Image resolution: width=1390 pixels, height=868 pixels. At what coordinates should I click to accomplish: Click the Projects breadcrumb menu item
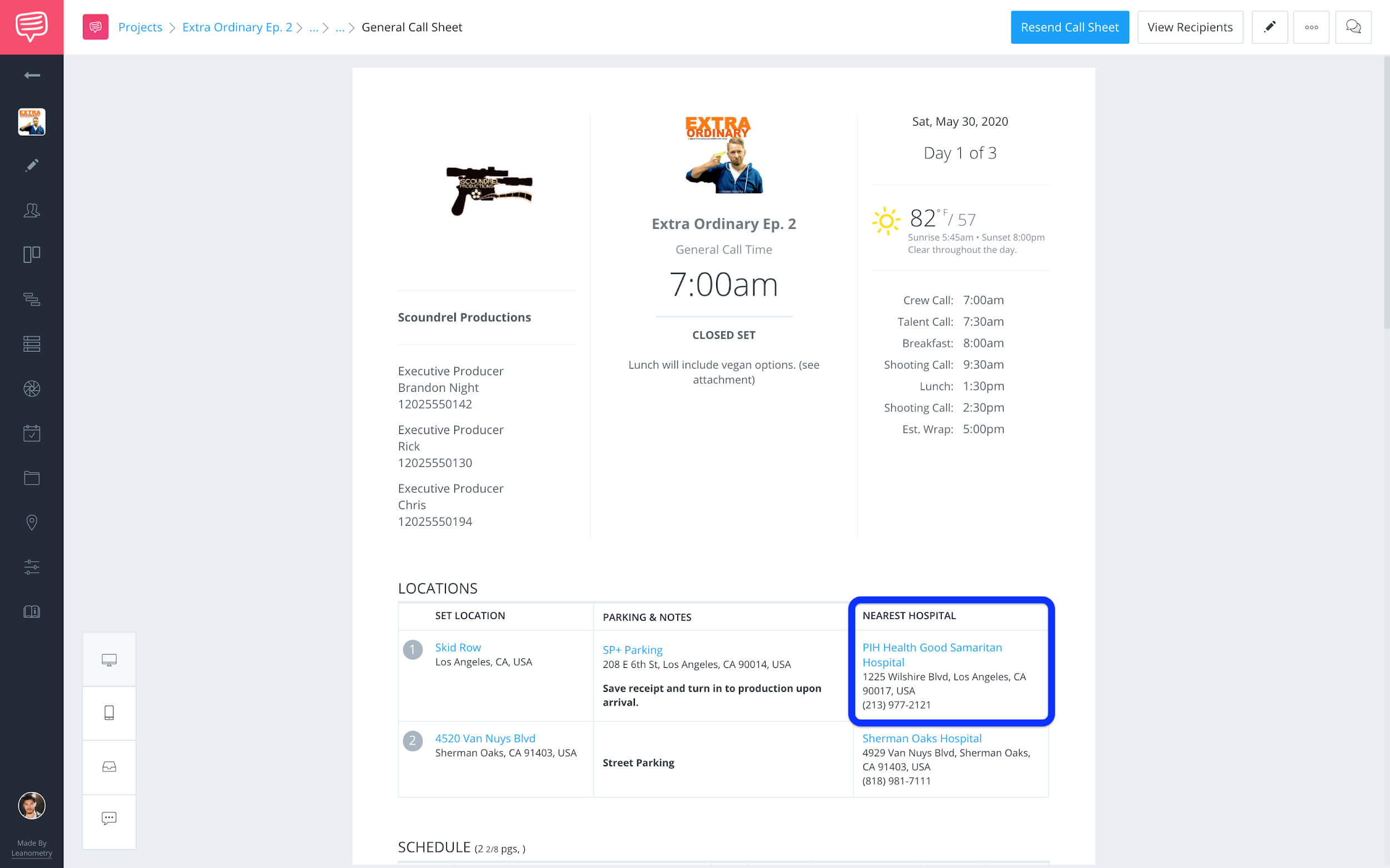[139, 27]
